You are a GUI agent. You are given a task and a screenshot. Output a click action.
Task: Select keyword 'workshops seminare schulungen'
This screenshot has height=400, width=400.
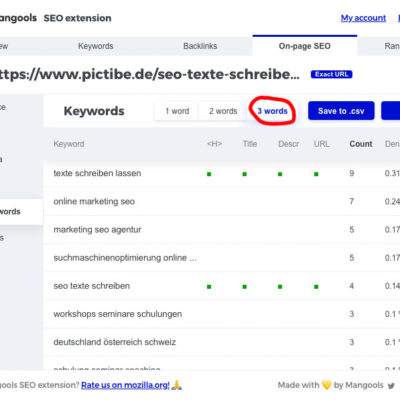(x=118, y=314)
